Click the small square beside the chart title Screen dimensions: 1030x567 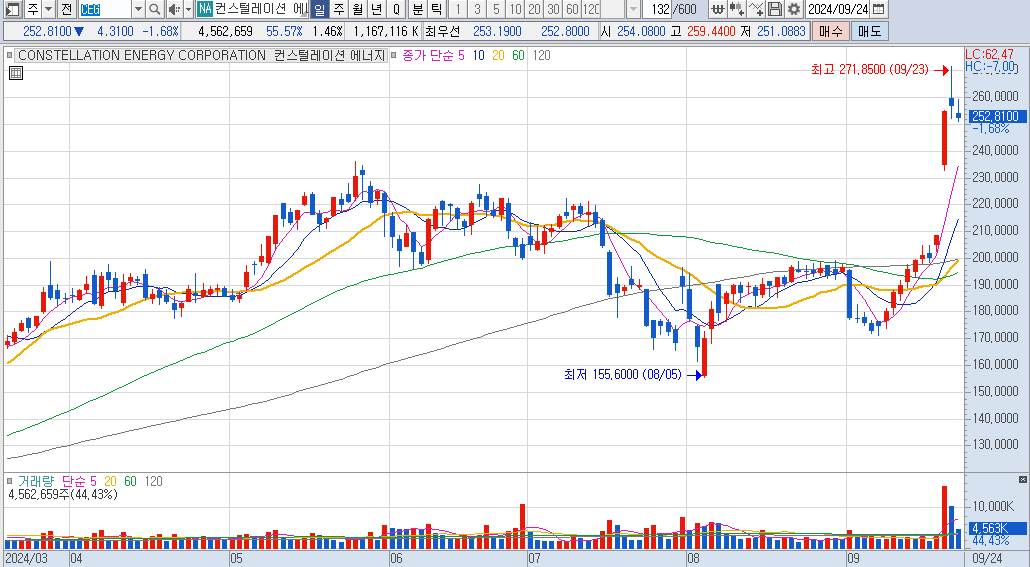(x=9, y=56)
